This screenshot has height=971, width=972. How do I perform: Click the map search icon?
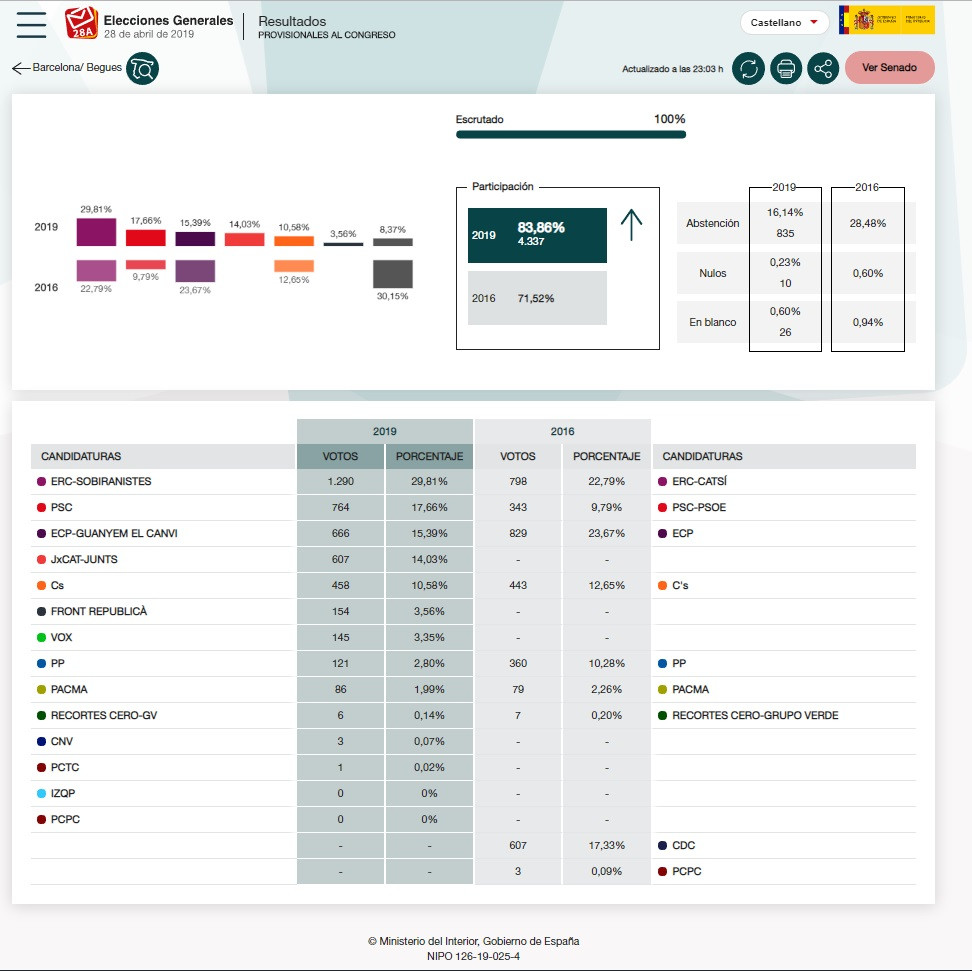pyautogui.click(x=142, y=68)
